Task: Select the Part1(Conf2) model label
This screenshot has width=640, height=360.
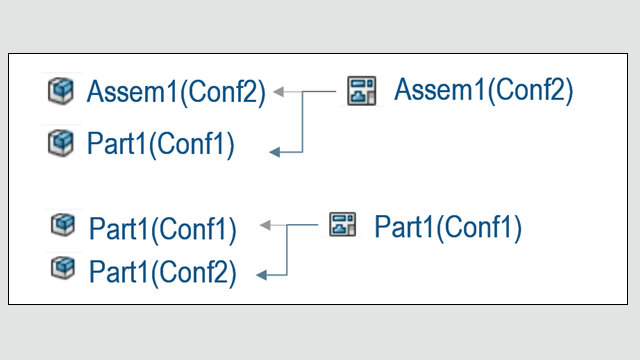Action: [163, 273]
